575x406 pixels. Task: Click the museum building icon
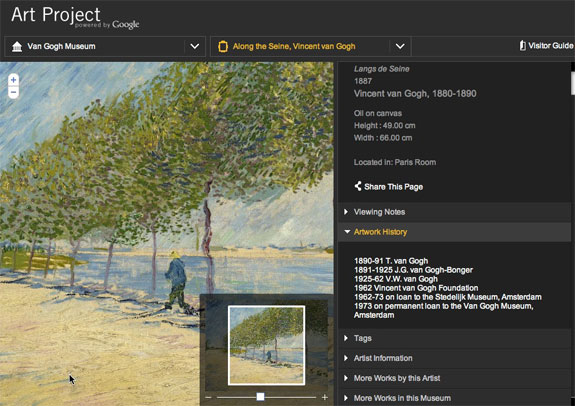17,47
